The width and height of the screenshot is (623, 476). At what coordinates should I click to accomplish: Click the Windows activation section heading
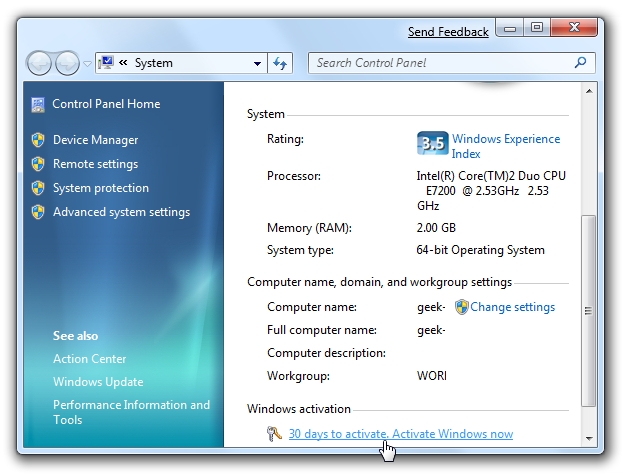tap(299, 409)
